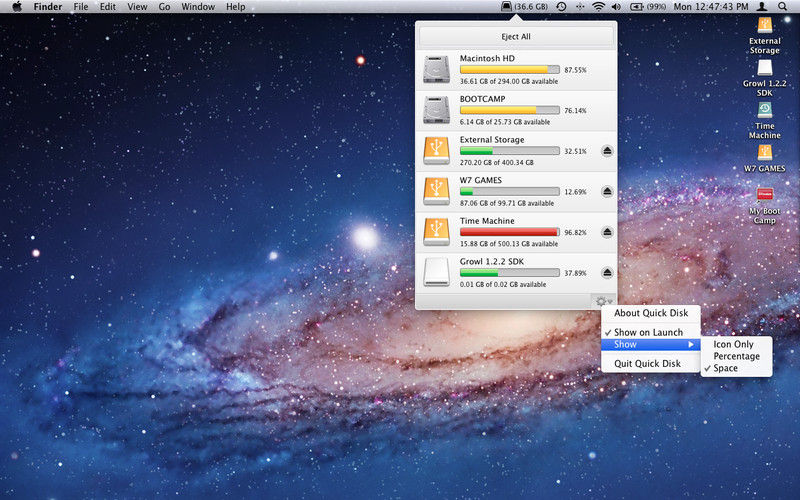
Task: Click the Bluetooth-like sync icon in menu bar
Action: click(x=580, y=7)
